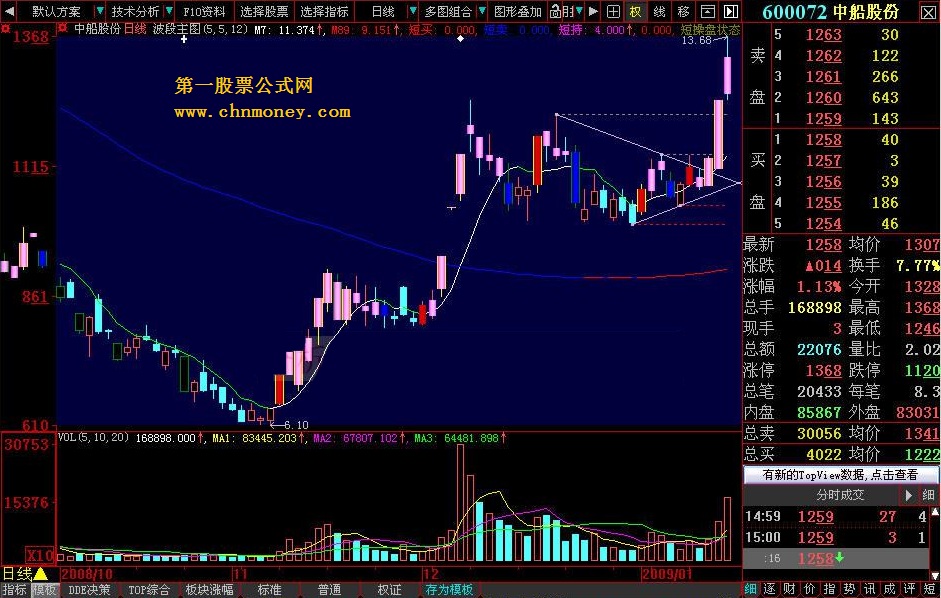Expand the dropdown arrow beside 技术分析
Viewport: 941px width, 598px height.
pyautogui.click(x=170, y=11)
